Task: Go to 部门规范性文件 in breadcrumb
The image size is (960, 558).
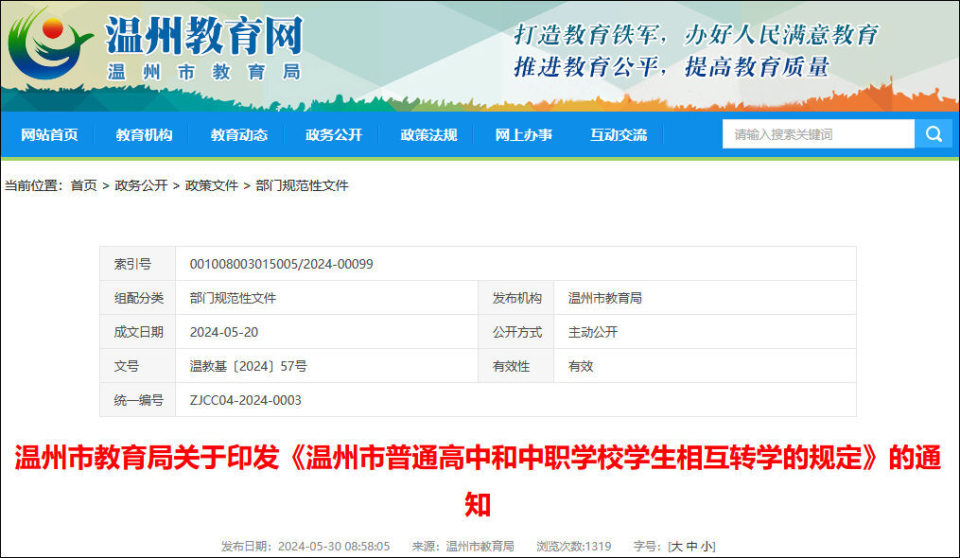Action: [x=302, y=186]
